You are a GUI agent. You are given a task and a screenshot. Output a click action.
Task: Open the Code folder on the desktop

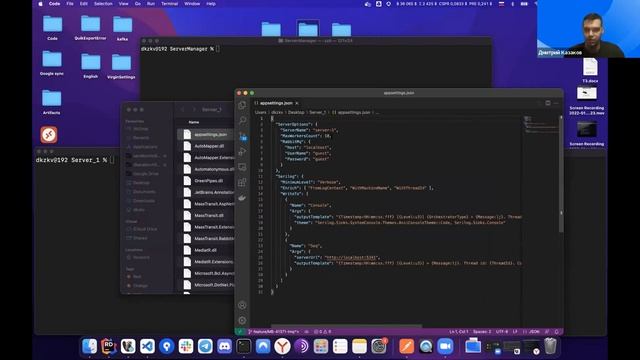click(x=52, y=28)
